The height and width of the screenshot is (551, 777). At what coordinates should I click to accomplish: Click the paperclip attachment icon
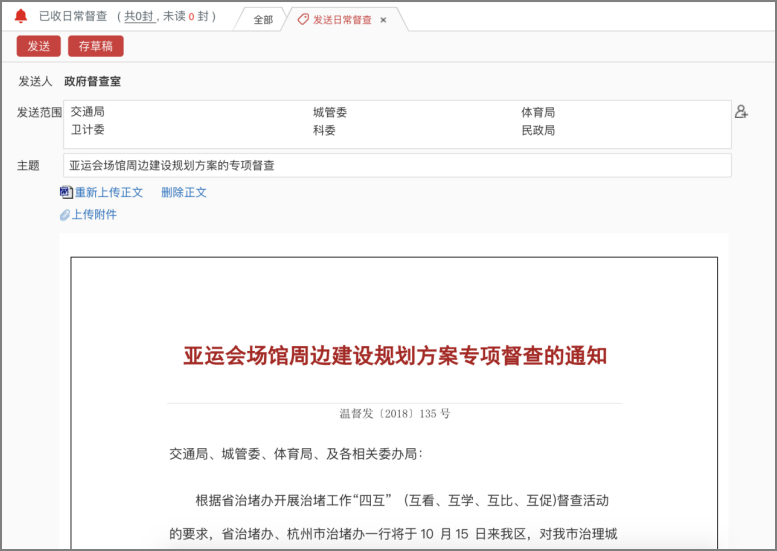65,215
